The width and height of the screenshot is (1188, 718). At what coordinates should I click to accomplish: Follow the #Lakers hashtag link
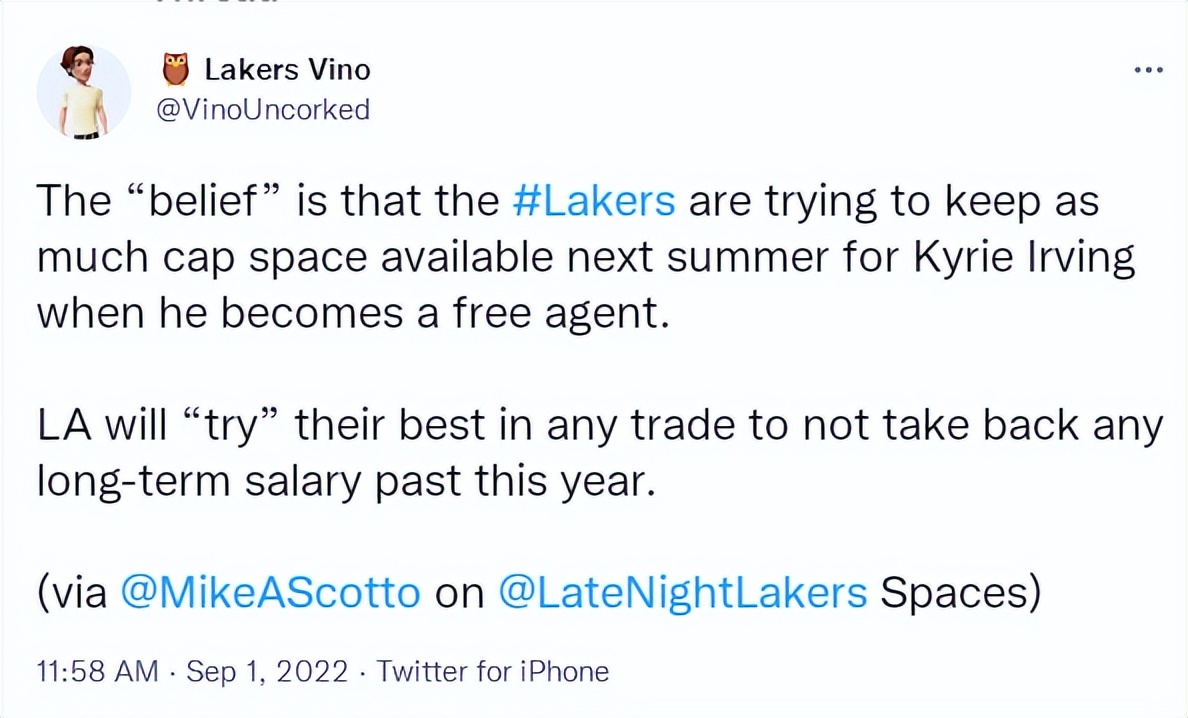(x=593, y=202)
